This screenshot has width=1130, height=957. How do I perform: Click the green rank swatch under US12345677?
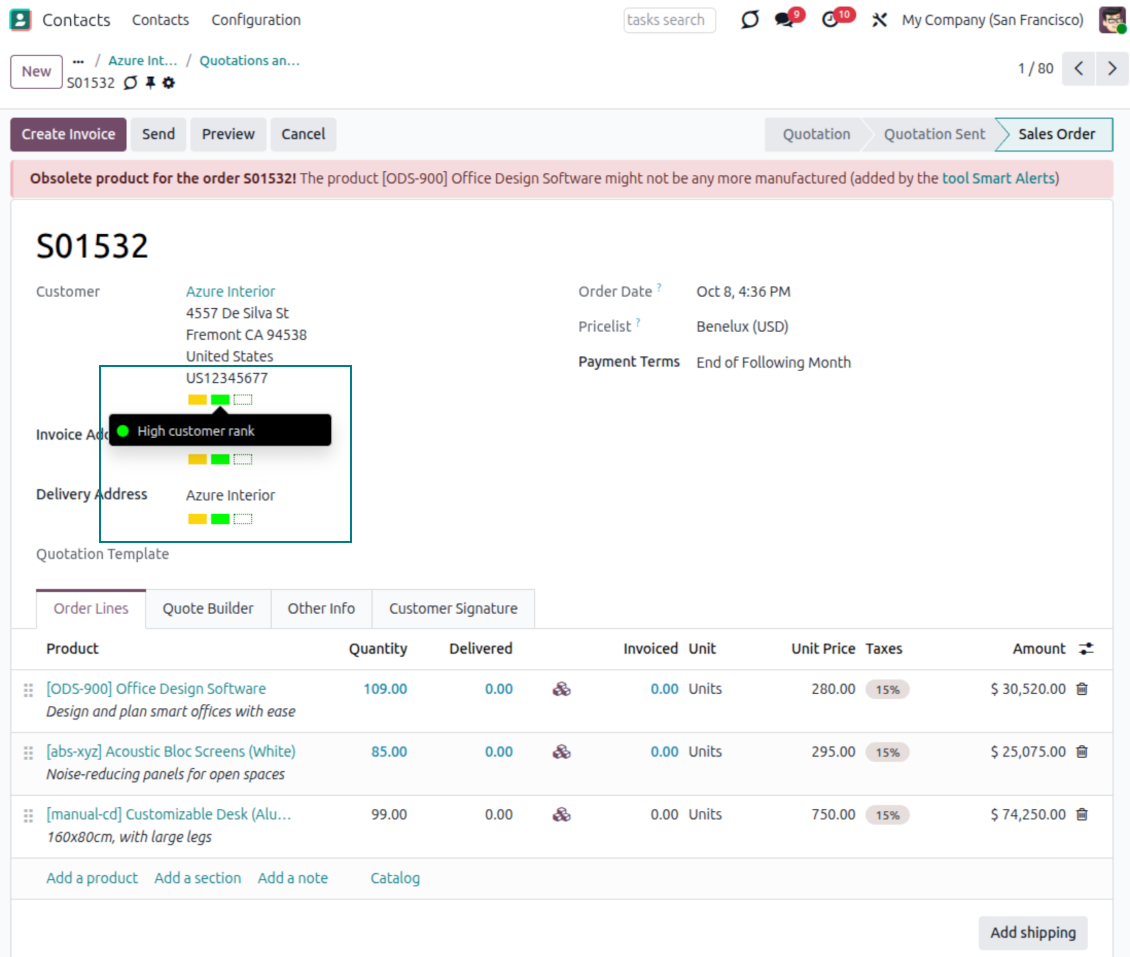(220, 400)
